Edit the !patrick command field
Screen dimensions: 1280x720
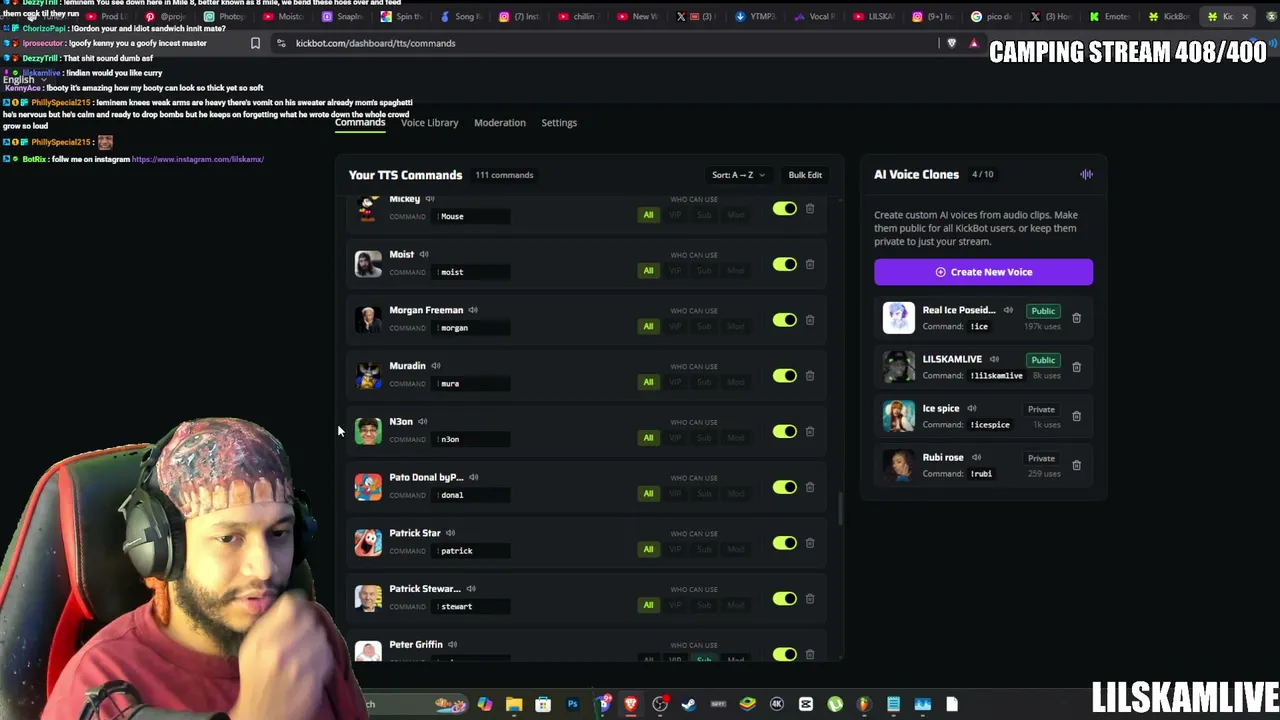[x=473, y=551]
